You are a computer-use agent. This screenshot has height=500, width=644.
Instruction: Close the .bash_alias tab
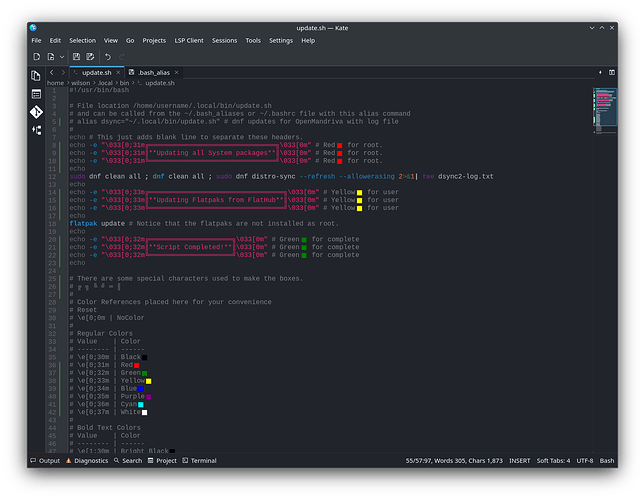pyautogui.click(x=177, y=73)
